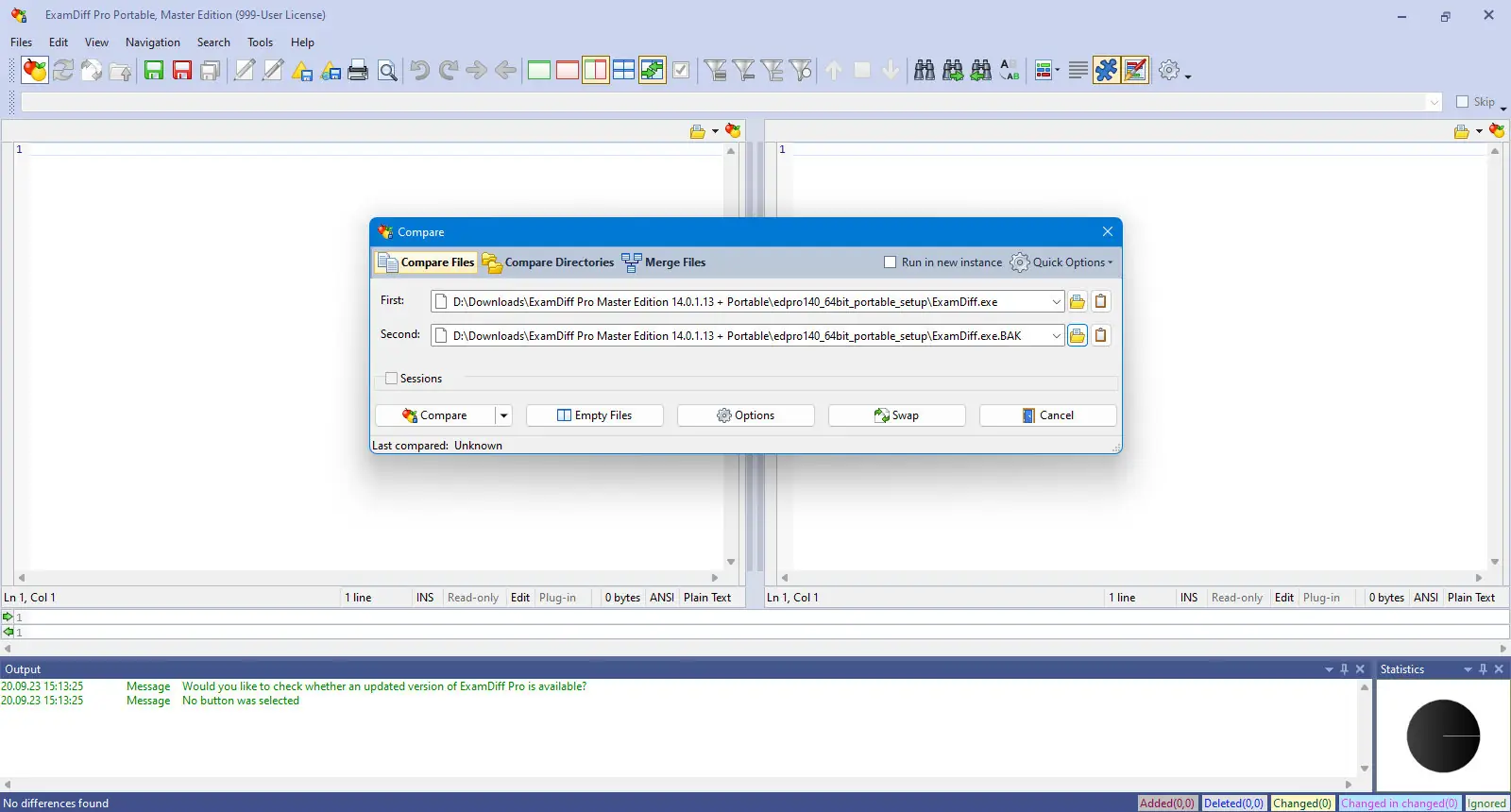Image resolution: width=1511 pixels, height=812 pixels.
Task: Click the Print toolbar icon
Action: [x=358, y=70]
